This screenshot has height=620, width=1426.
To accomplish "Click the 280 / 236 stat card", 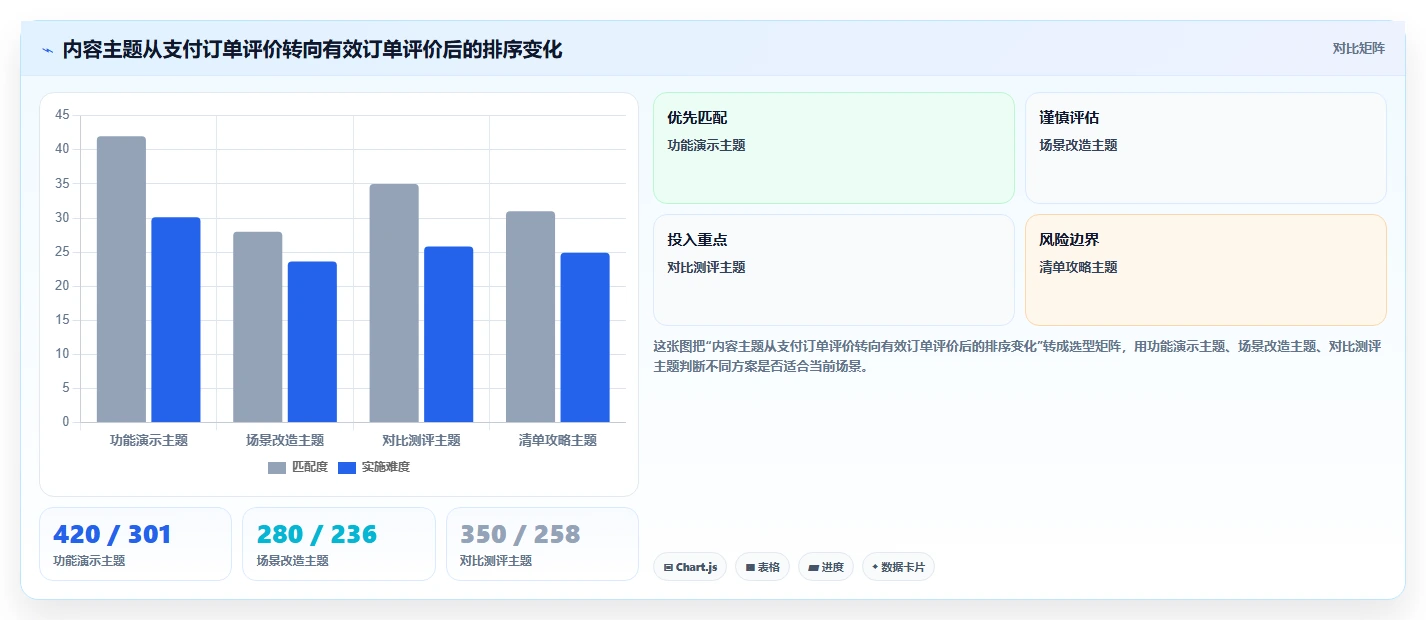I will pos(339,544).
